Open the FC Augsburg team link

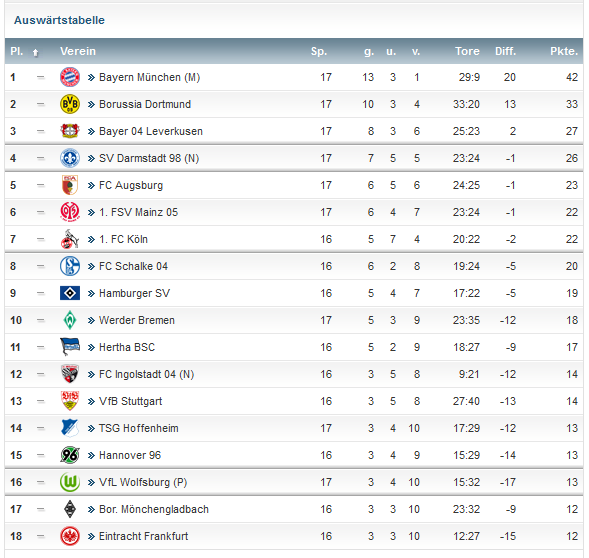131,185
